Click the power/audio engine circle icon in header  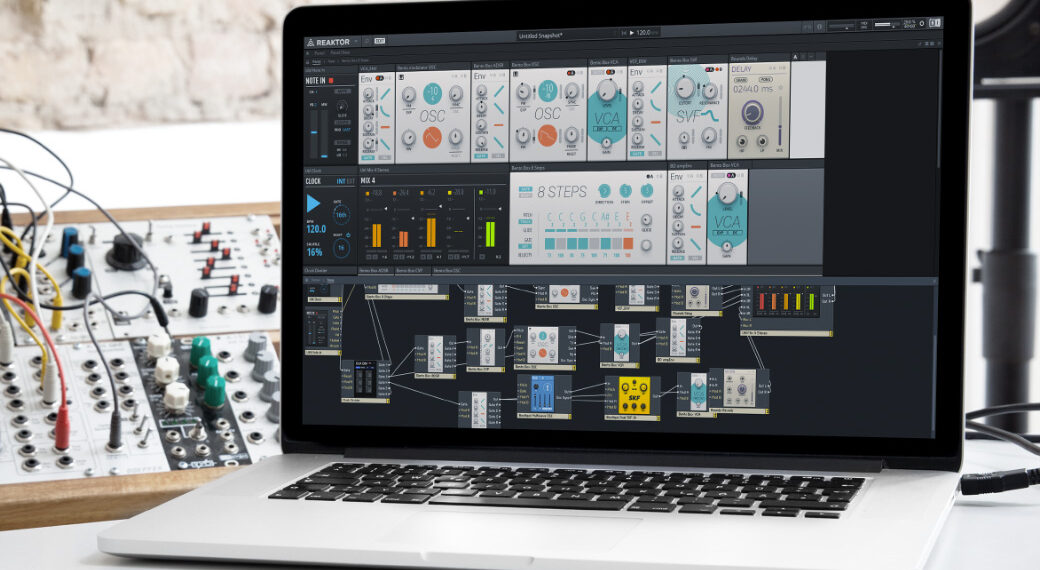point(922,23)
